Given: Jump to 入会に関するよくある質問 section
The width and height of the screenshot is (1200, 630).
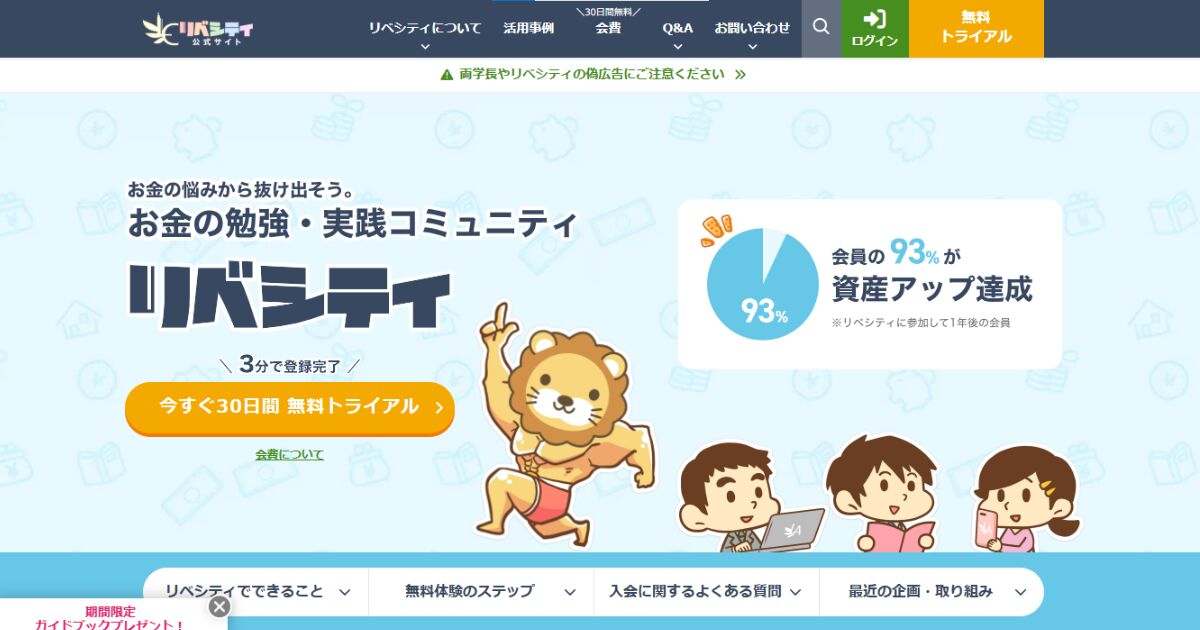Looking at the screenshot, I should pyautogui.click(x=706, y=591).
